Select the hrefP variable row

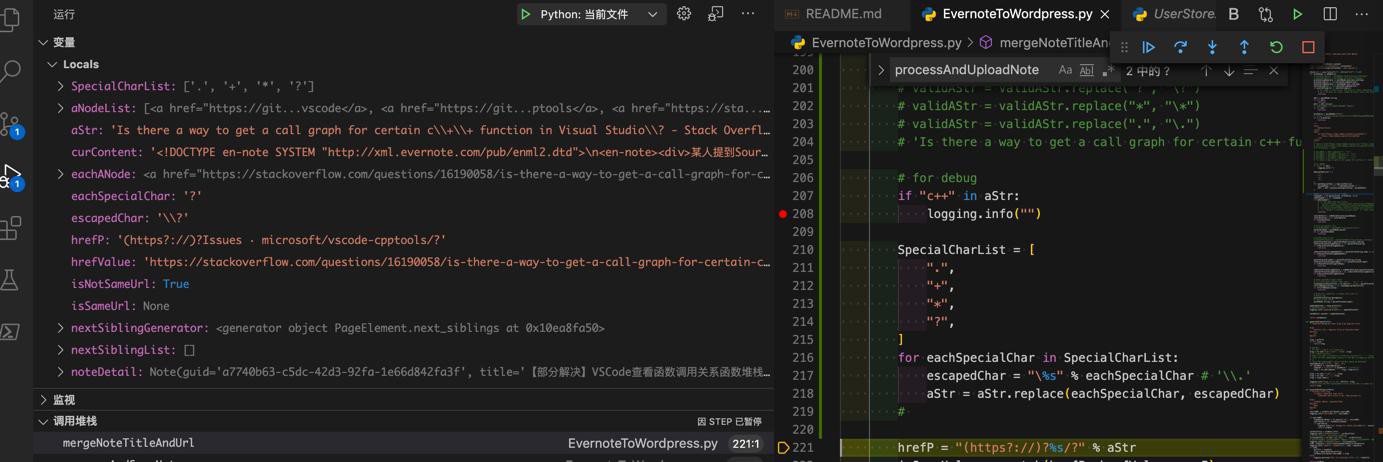(x=404, y=240)
